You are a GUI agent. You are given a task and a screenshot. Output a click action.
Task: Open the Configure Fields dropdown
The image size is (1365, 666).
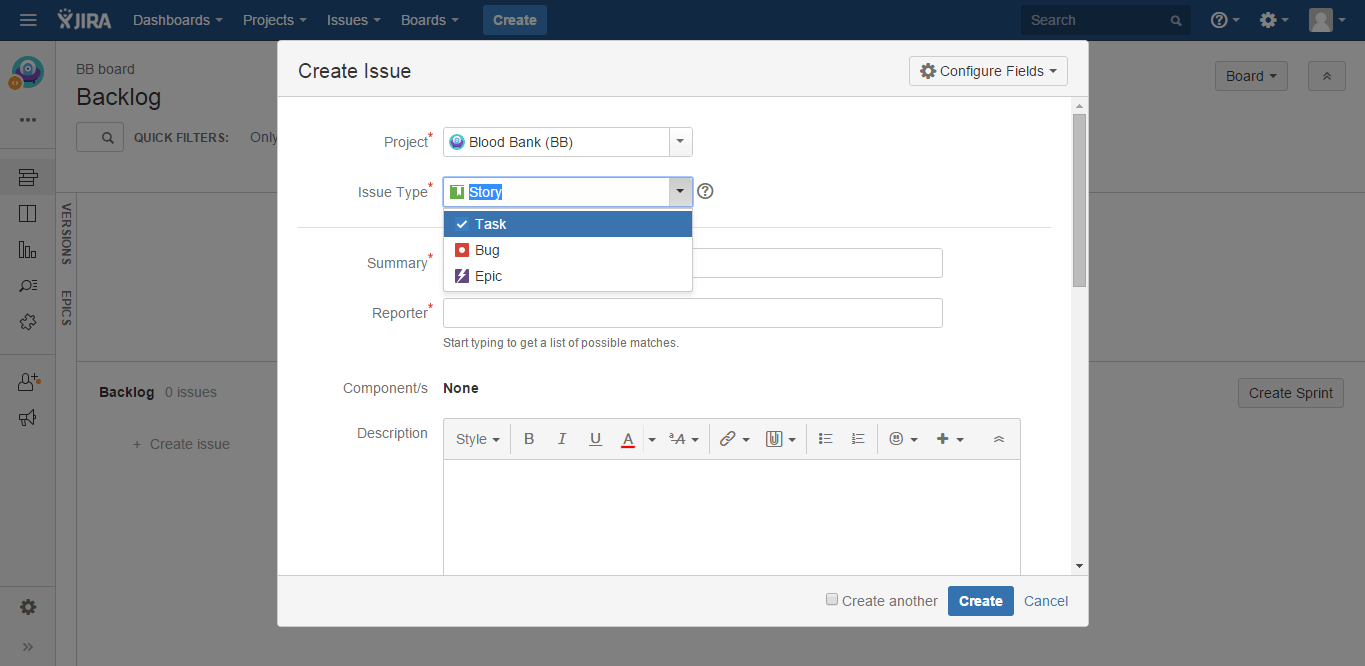pos(988,71)
